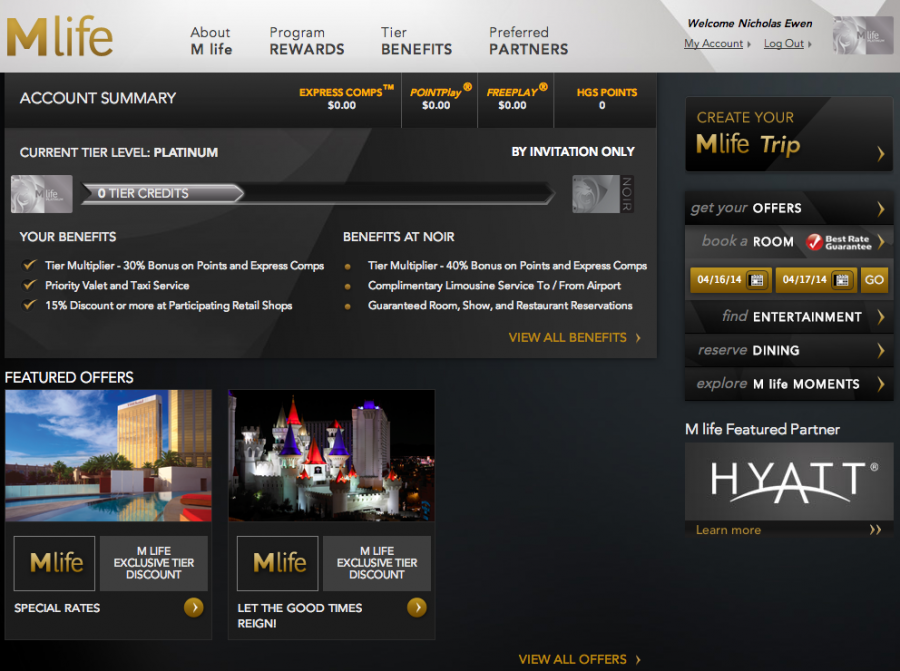Open the check-out date calendar icon
The image size is (900, 671).
coord(842,280)
